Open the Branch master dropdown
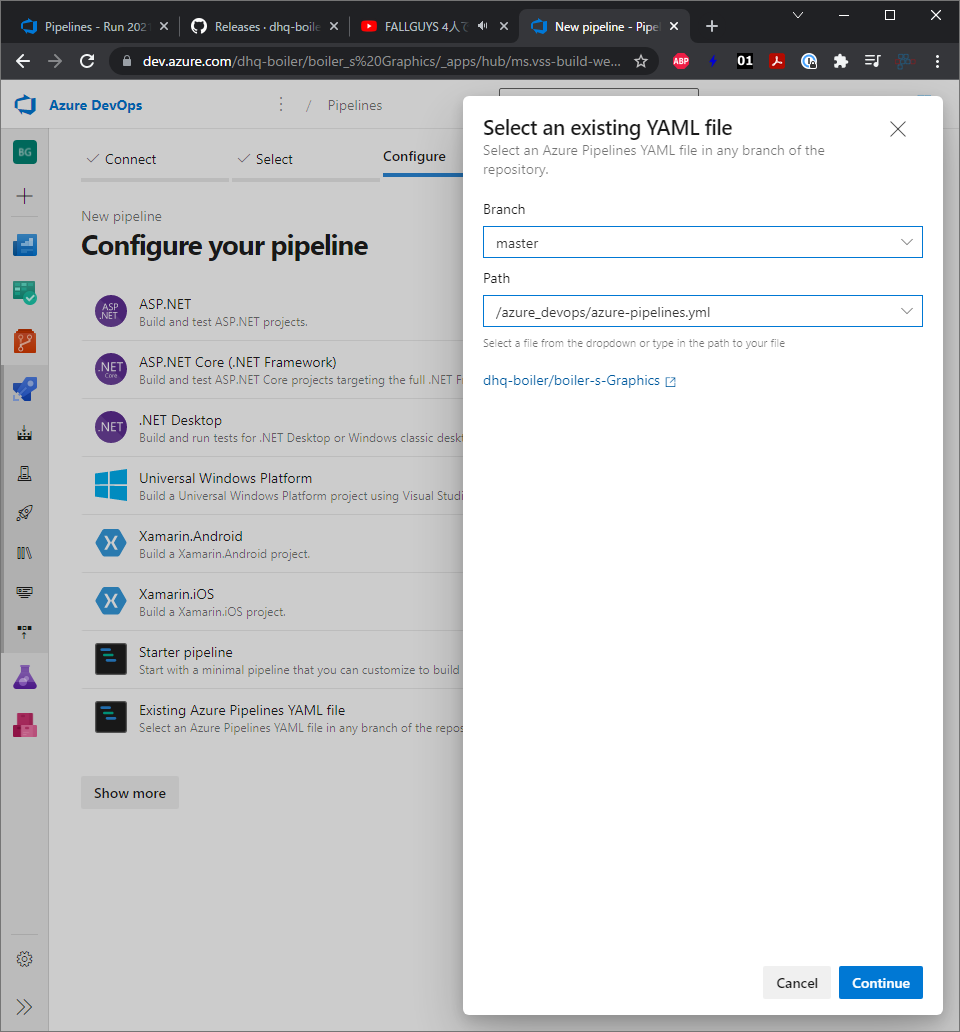Viewport: 960px width, 1032px height. [703, 242]
